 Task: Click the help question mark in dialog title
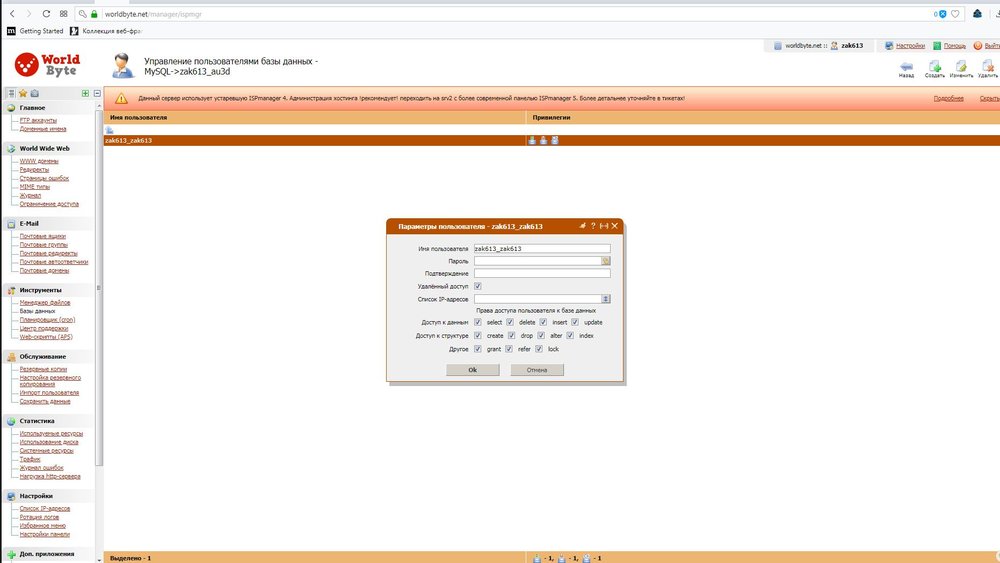coord(592,227)
